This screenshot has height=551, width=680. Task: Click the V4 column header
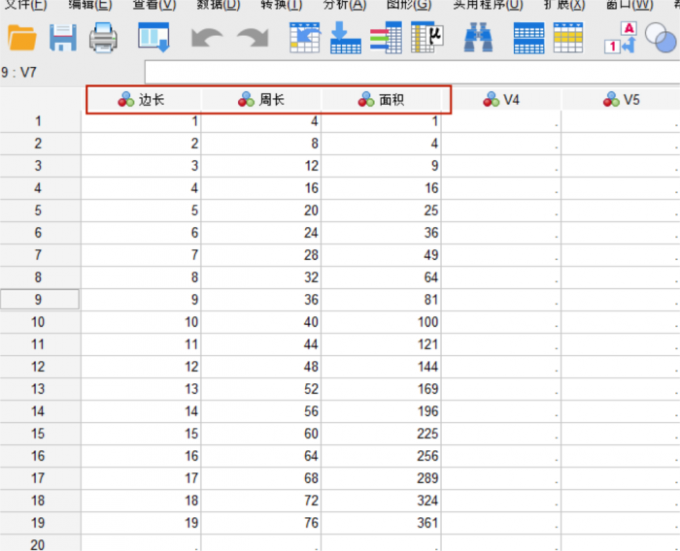(501, 99)
